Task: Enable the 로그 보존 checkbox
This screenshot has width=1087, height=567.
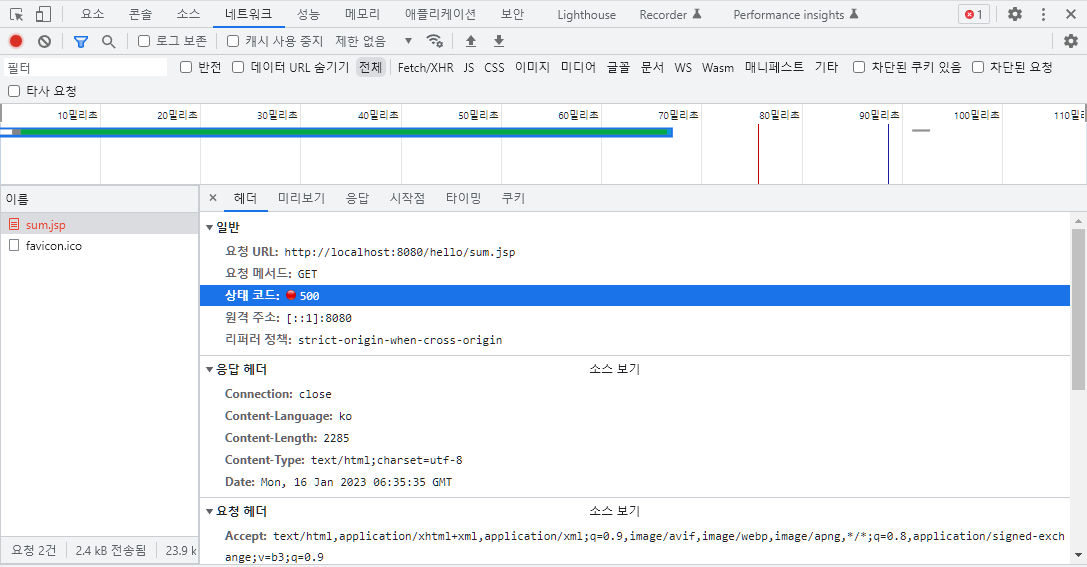Action: point(144,41)
